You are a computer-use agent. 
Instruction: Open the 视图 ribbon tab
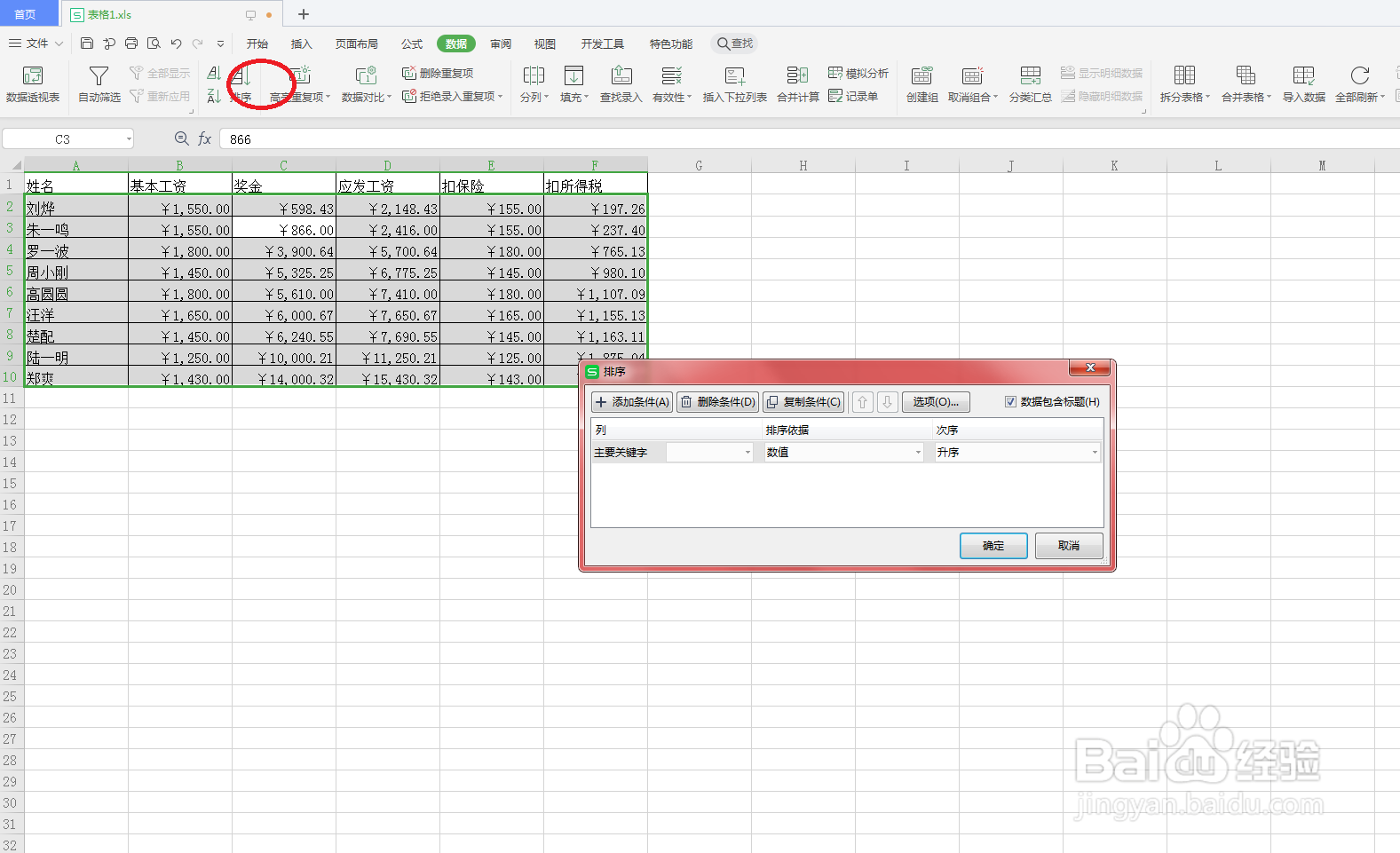pyautogui.click(x=545, y=43)
